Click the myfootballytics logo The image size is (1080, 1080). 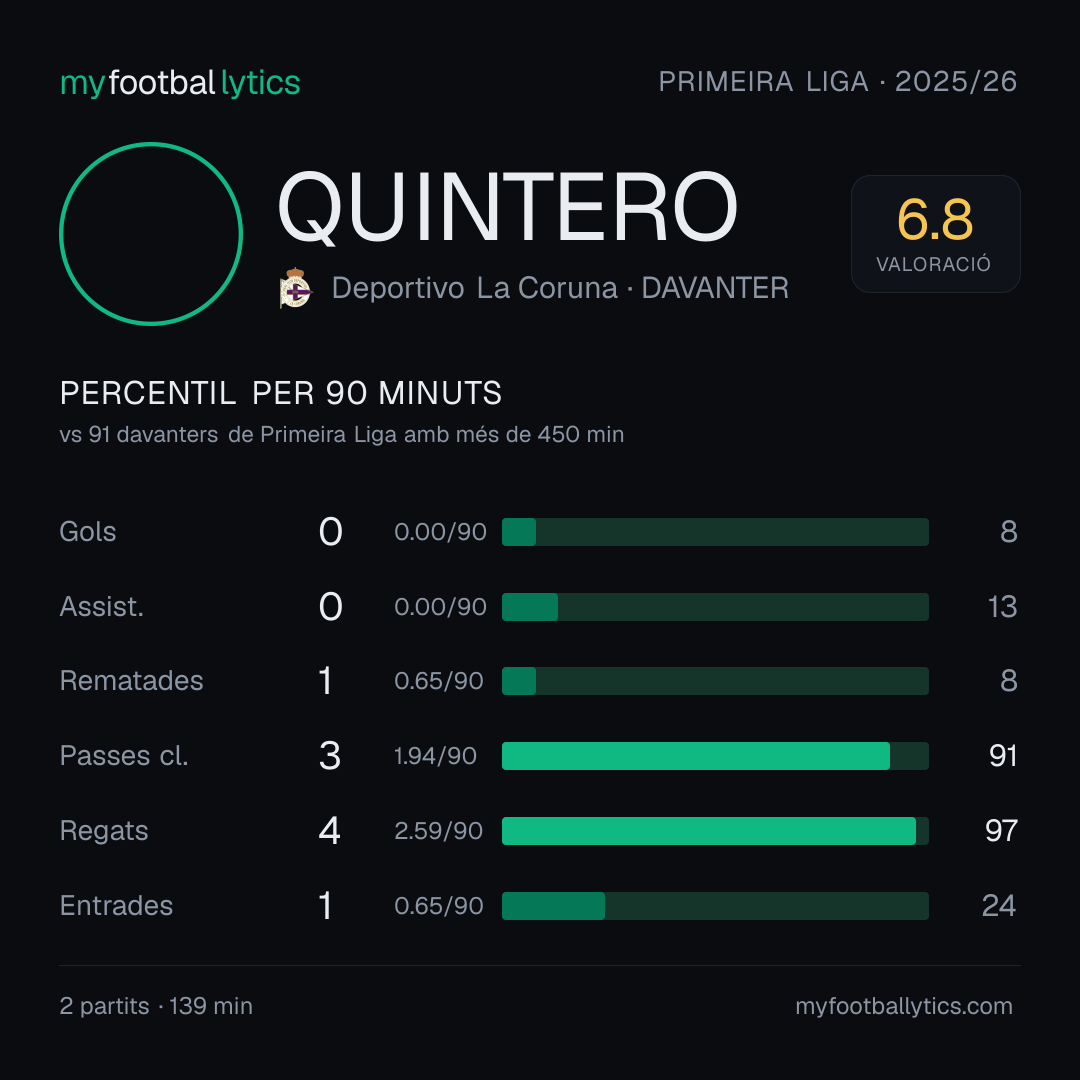180,83
